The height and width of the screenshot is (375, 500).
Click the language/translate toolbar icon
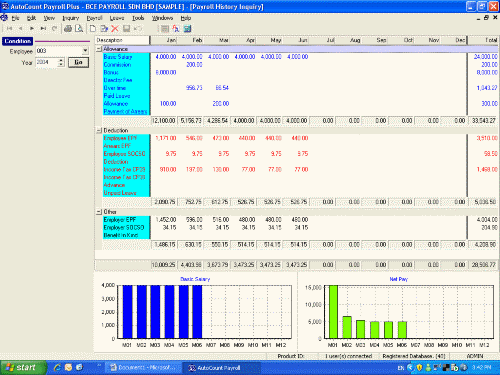(x=176, y=29)
